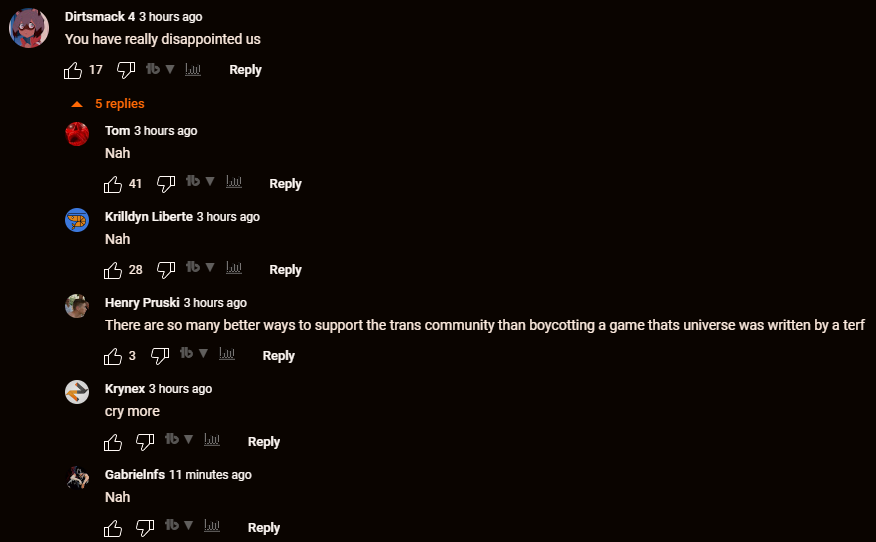Open dislike-count dropdown arrow on Dirtsmack 4's comment
The width and height of the screenshot is (876, 542).
coord(170,69)
